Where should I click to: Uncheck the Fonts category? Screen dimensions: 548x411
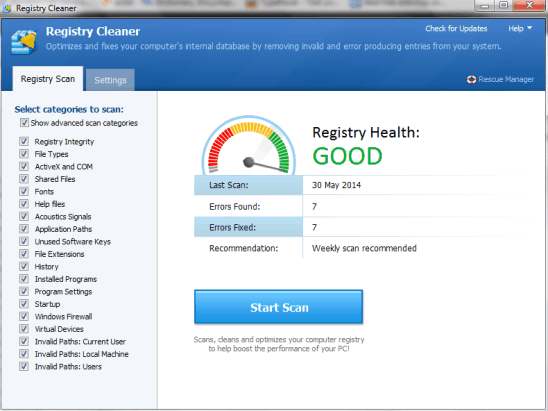click(24, 192)
